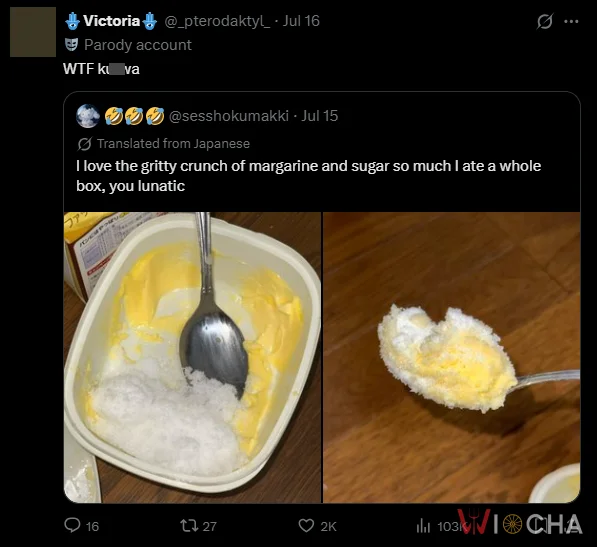Click Translated from Japanese label
The height and width of the screenshot is (547, 597).
click(x=173, y=144)
